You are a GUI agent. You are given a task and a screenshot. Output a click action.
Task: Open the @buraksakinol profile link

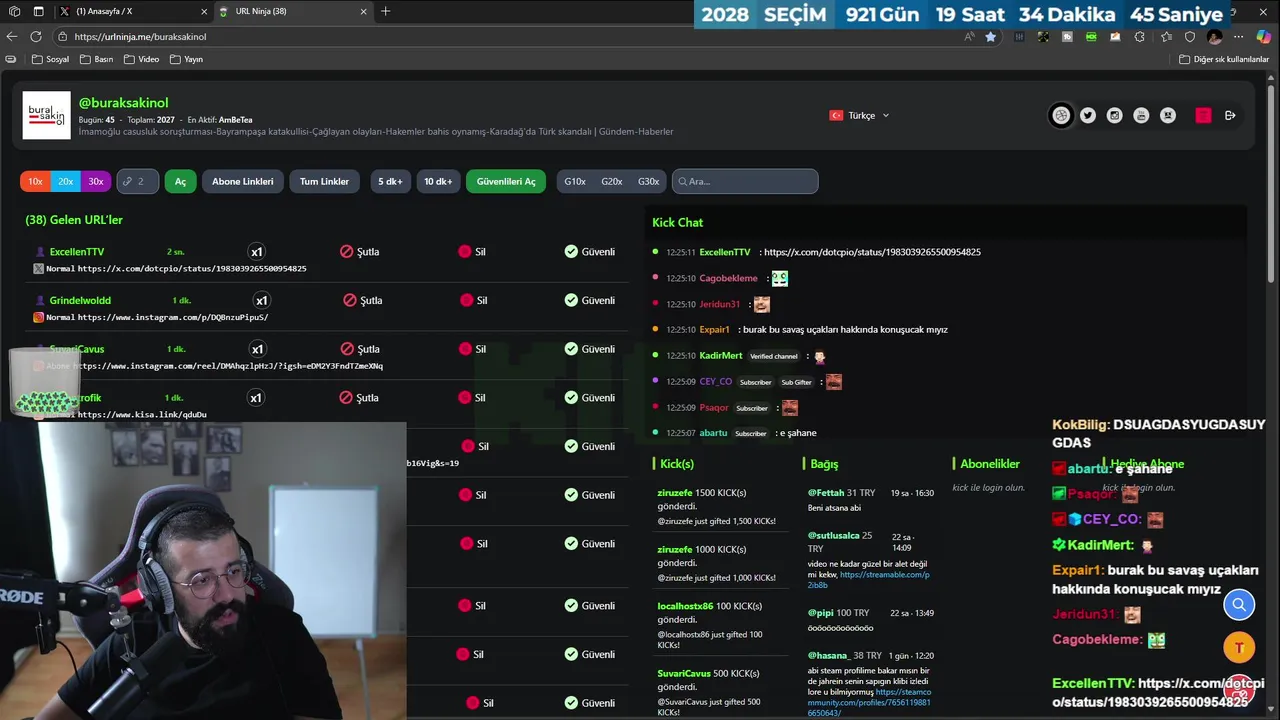(123, 103)
